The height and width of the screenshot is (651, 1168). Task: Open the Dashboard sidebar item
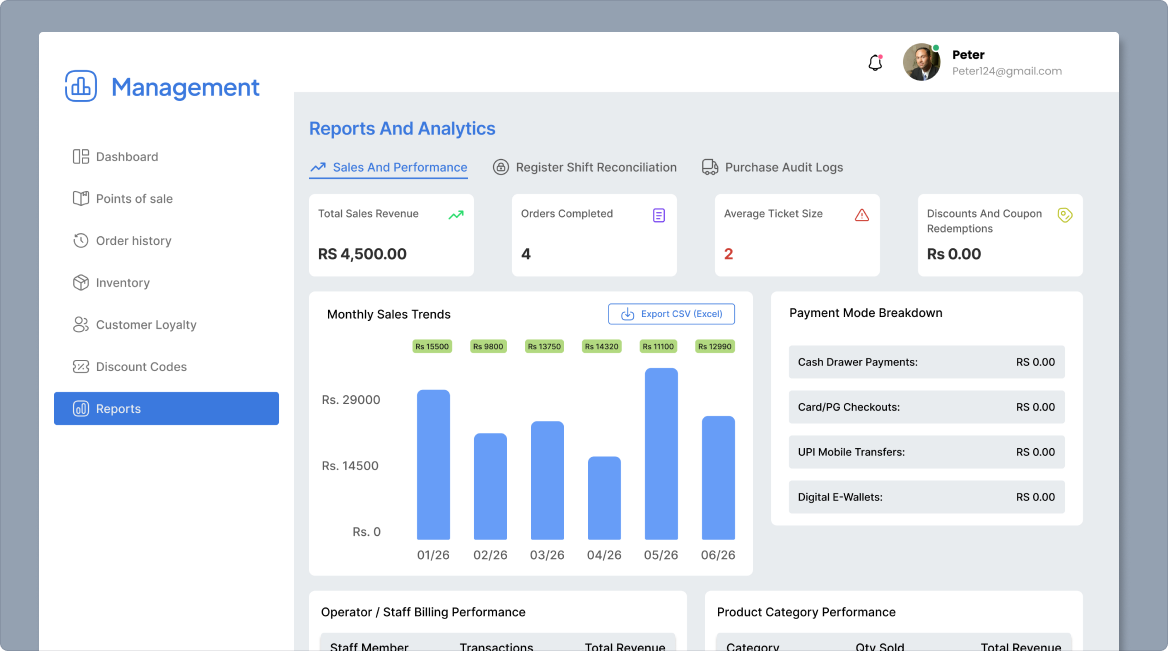pos(115,156)
